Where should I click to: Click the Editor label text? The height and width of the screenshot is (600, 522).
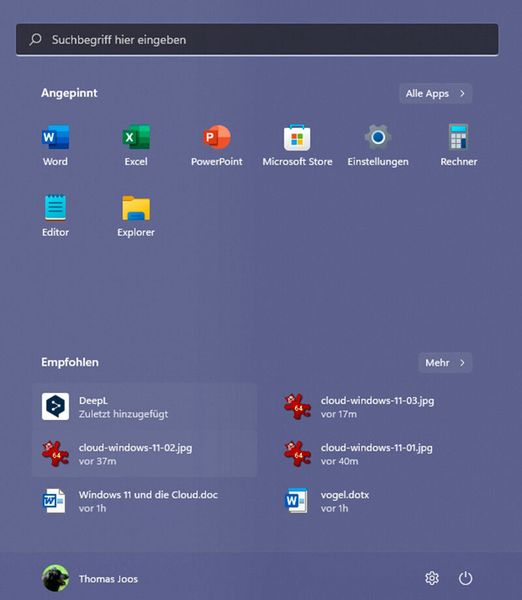coord(55,232)
